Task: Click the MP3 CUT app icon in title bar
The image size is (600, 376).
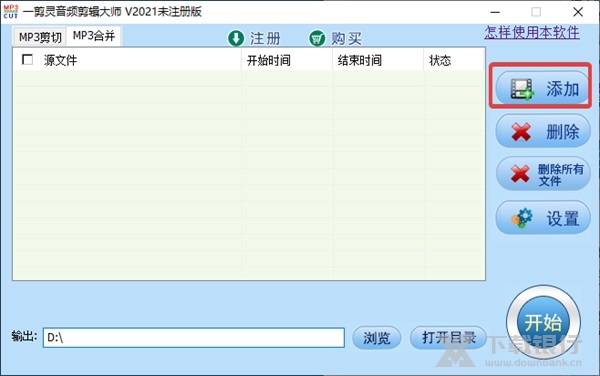Action: click(11, 11)
